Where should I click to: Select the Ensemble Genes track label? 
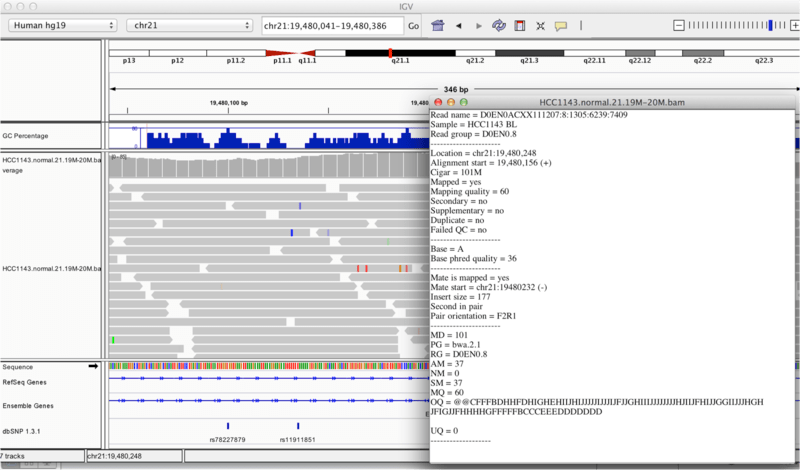coord(28,406)
